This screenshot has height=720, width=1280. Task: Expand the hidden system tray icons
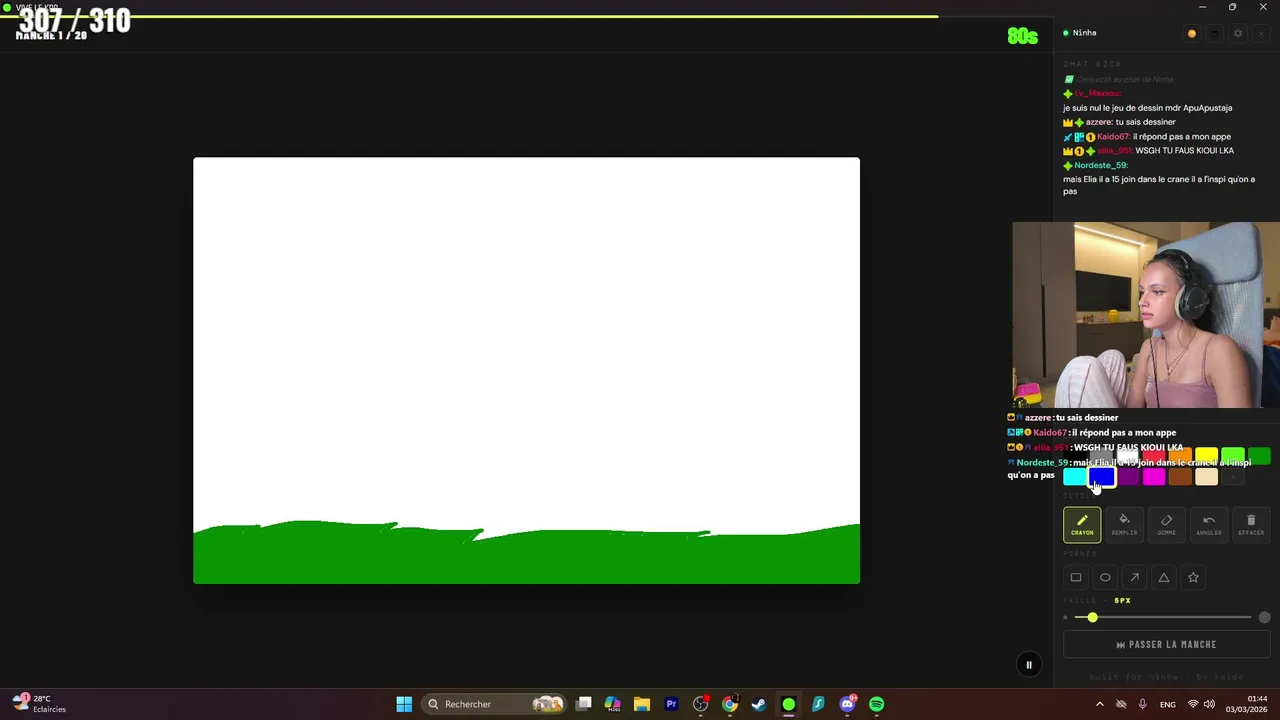1100,704
